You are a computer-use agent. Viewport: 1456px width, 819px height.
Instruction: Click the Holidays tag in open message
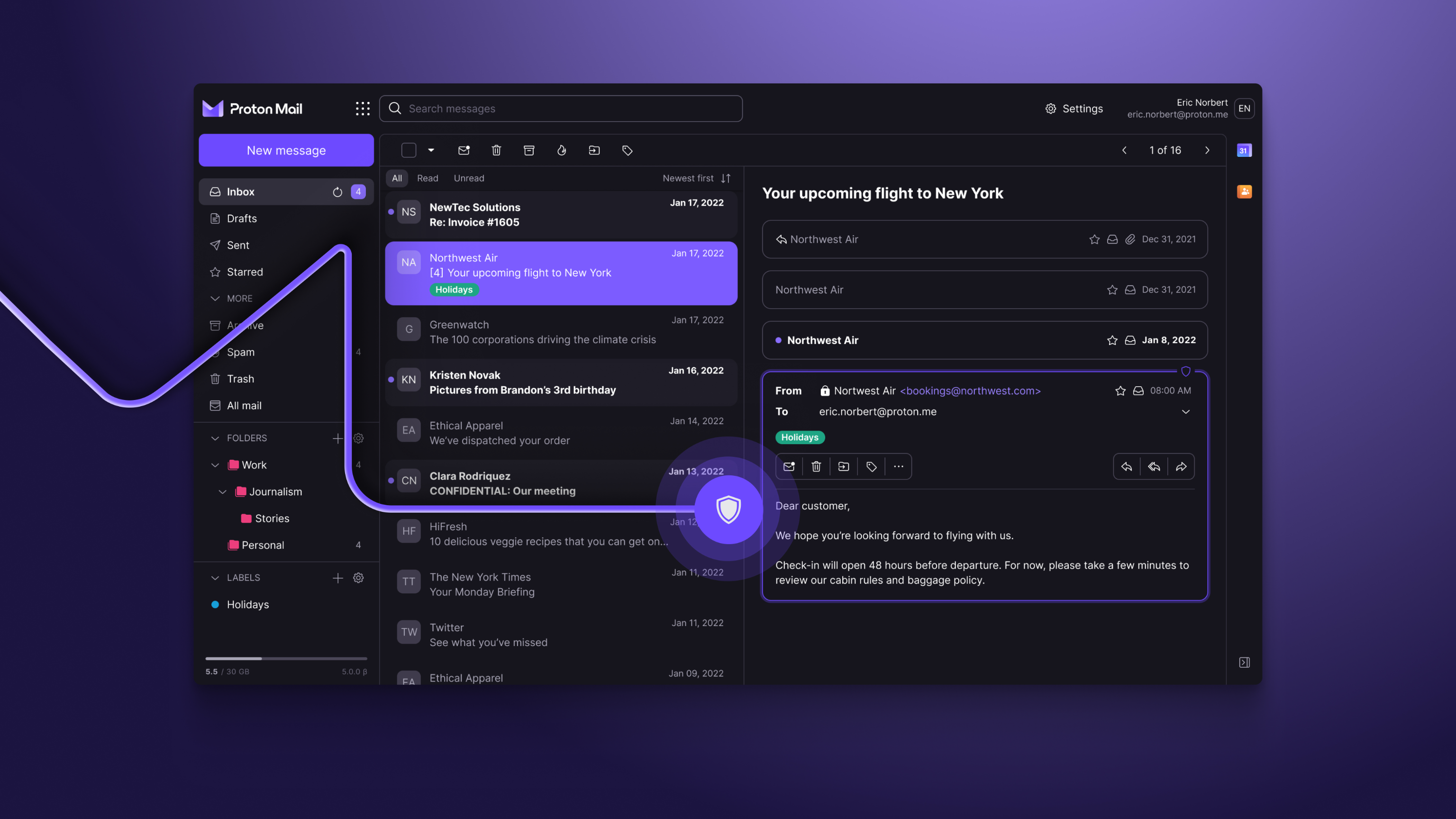[799, 437]
